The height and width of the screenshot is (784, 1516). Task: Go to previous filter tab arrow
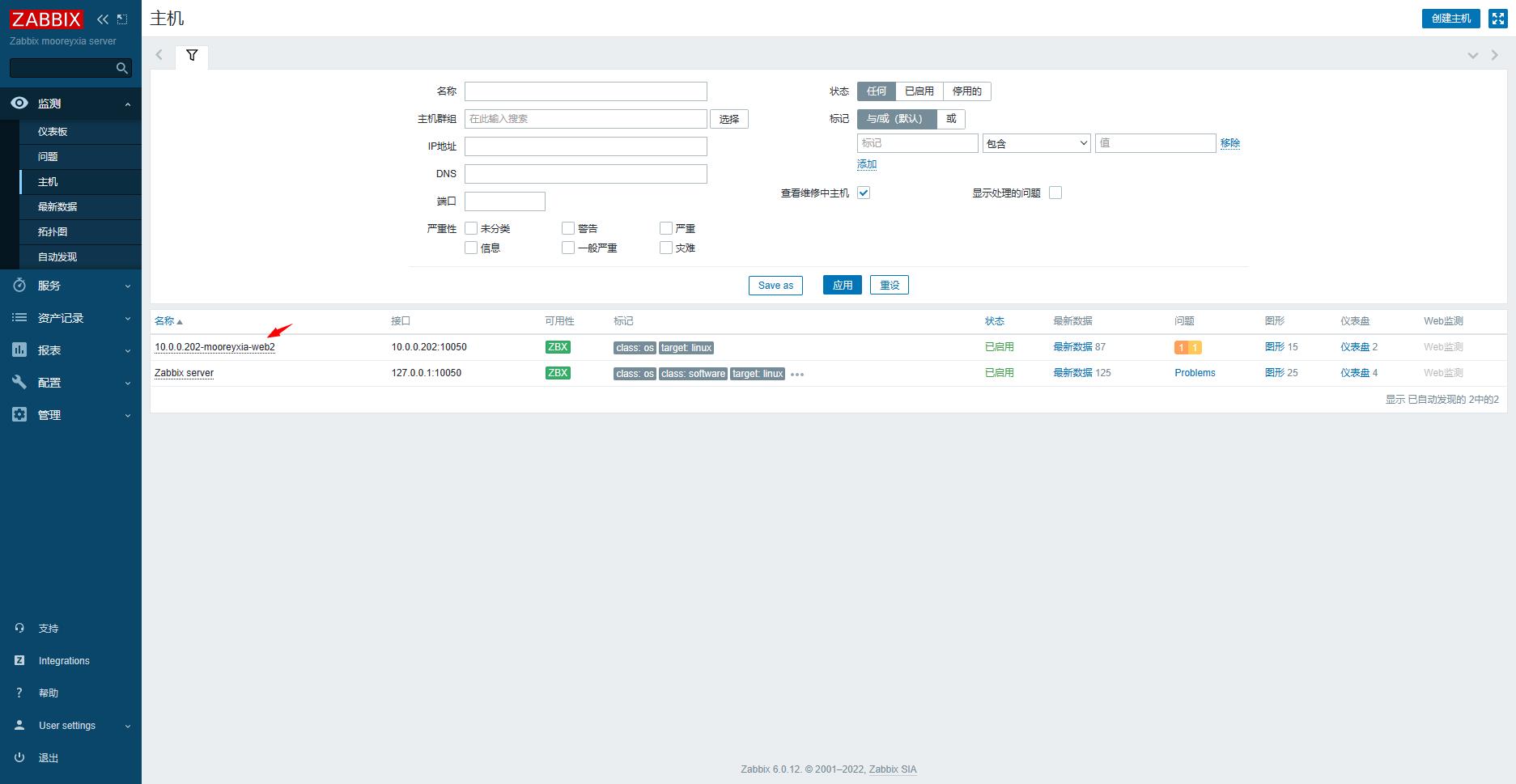coord(159,55)
